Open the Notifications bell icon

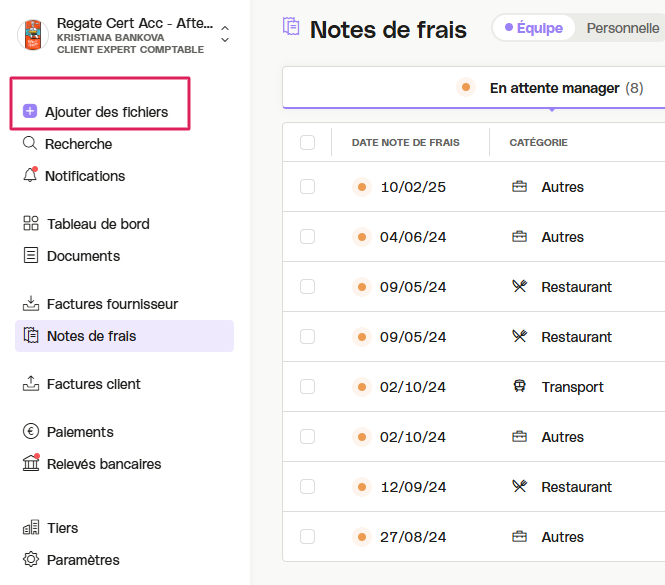pyautogui.click(x=30, y=175)
